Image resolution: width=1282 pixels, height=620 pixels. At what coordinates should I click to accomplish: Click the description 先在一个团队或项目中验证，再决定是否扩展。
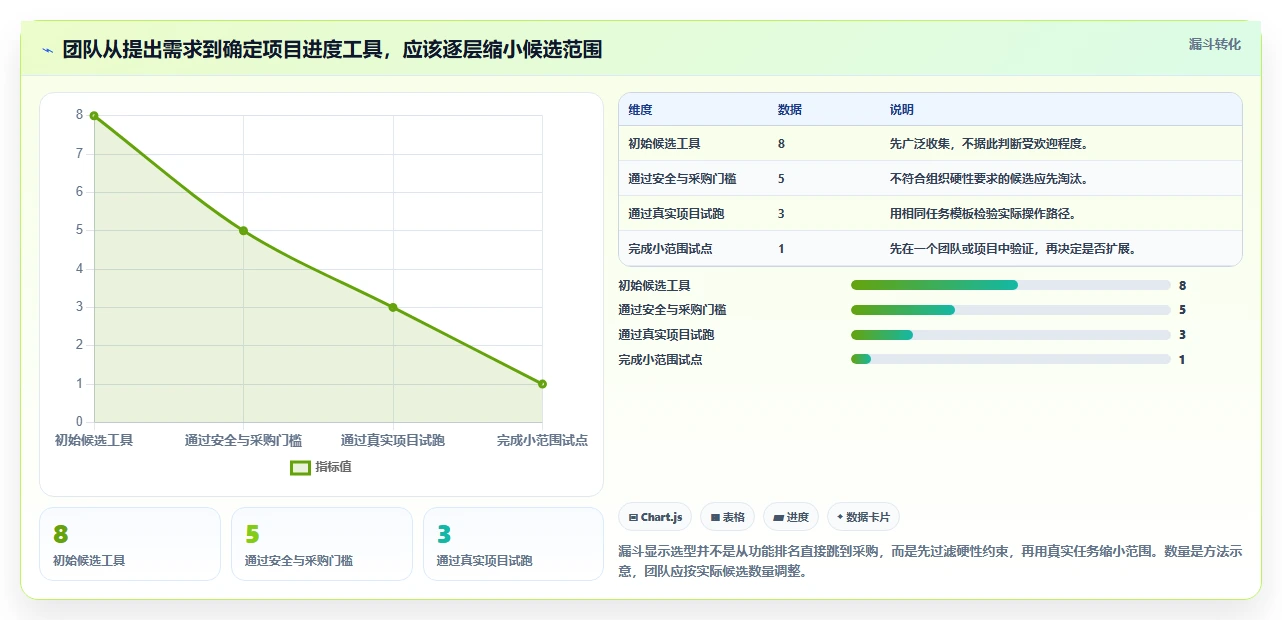1013,249
